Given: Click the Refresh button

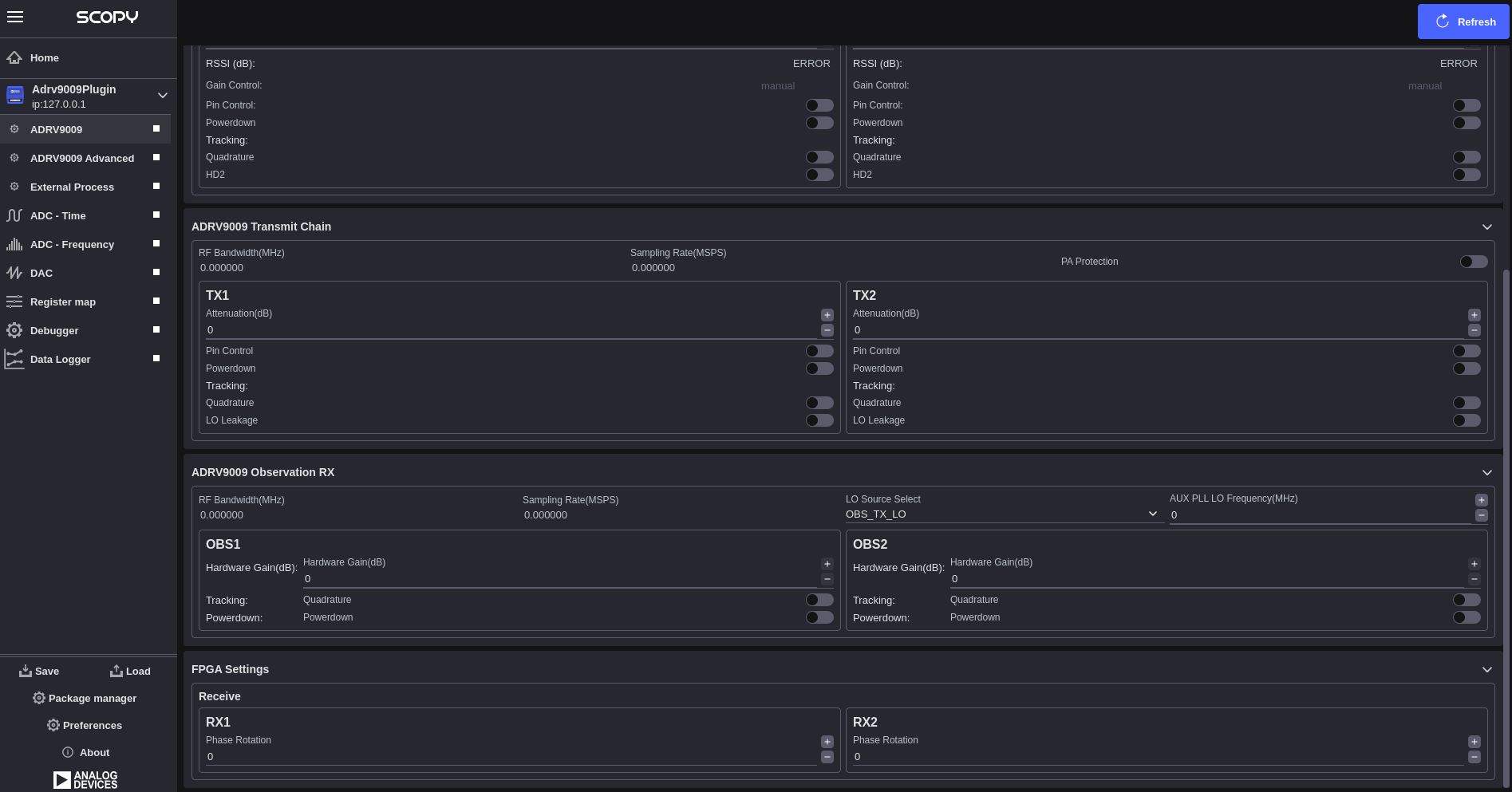Looking at the screenshot, I should (x=1463, y=22).
